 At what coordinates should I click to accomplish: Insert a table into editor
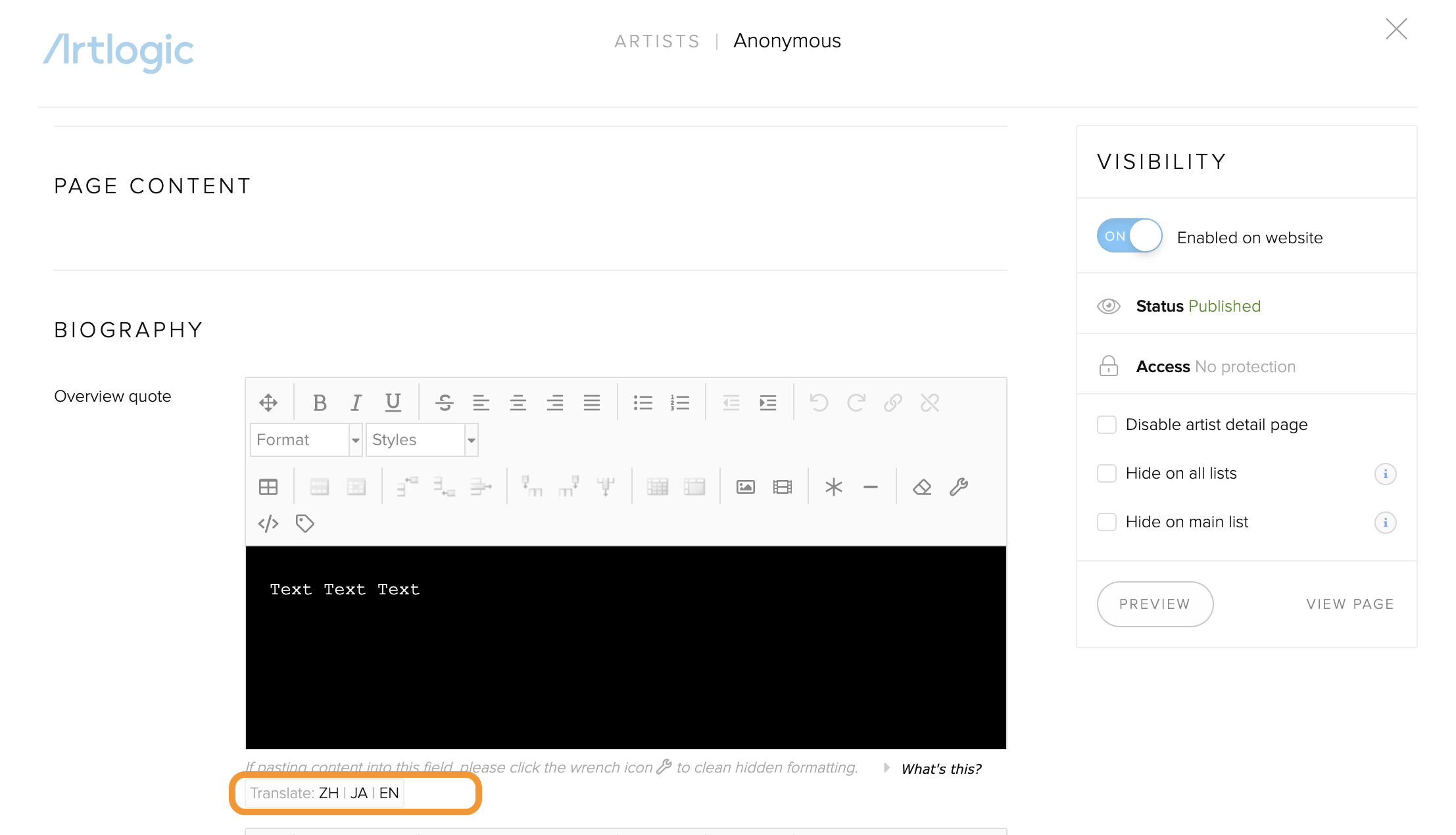click(x=268, y=487)
